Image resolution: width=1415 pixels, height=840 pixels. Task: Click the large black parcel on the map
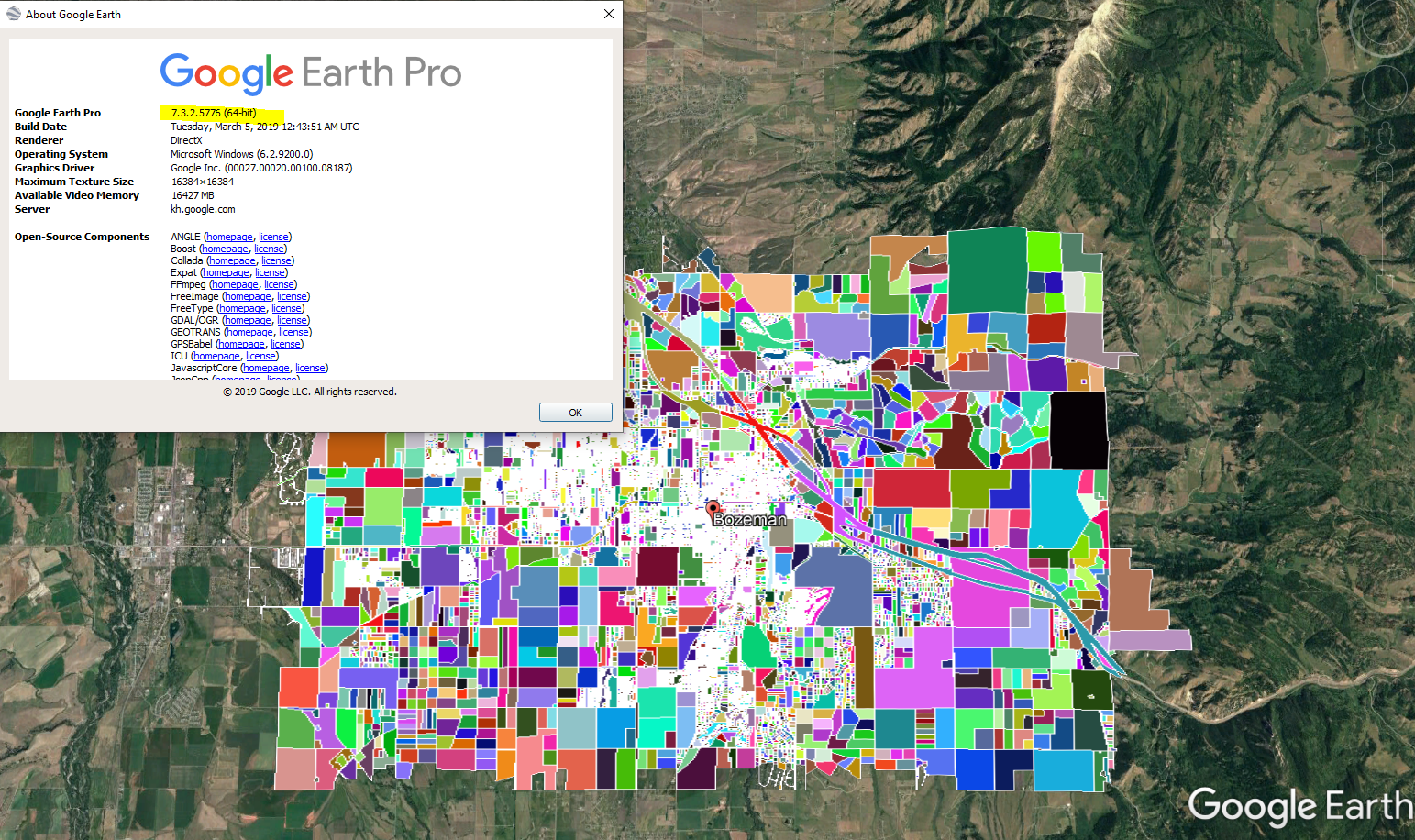(1078, 430)
